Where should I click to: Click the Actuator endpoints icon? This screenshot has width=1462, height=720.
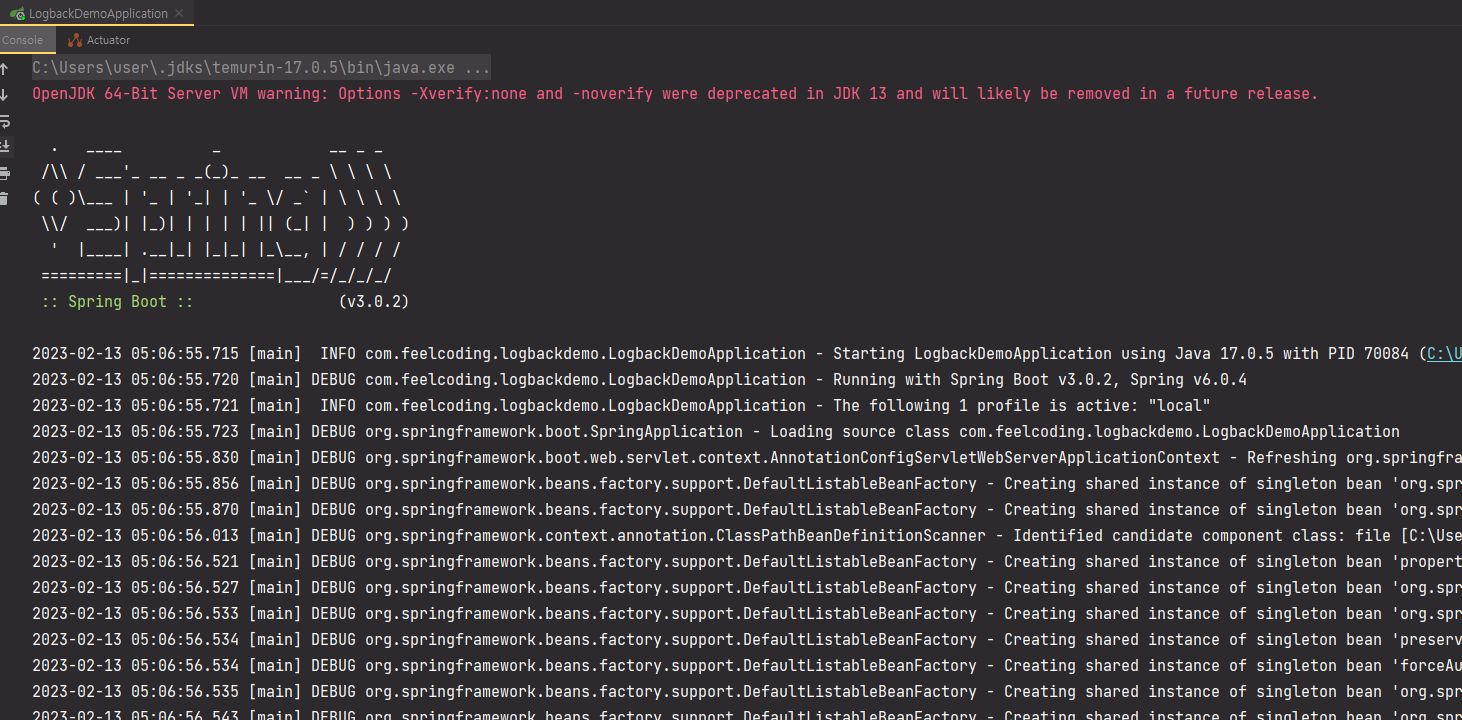[x=75, y=40]
